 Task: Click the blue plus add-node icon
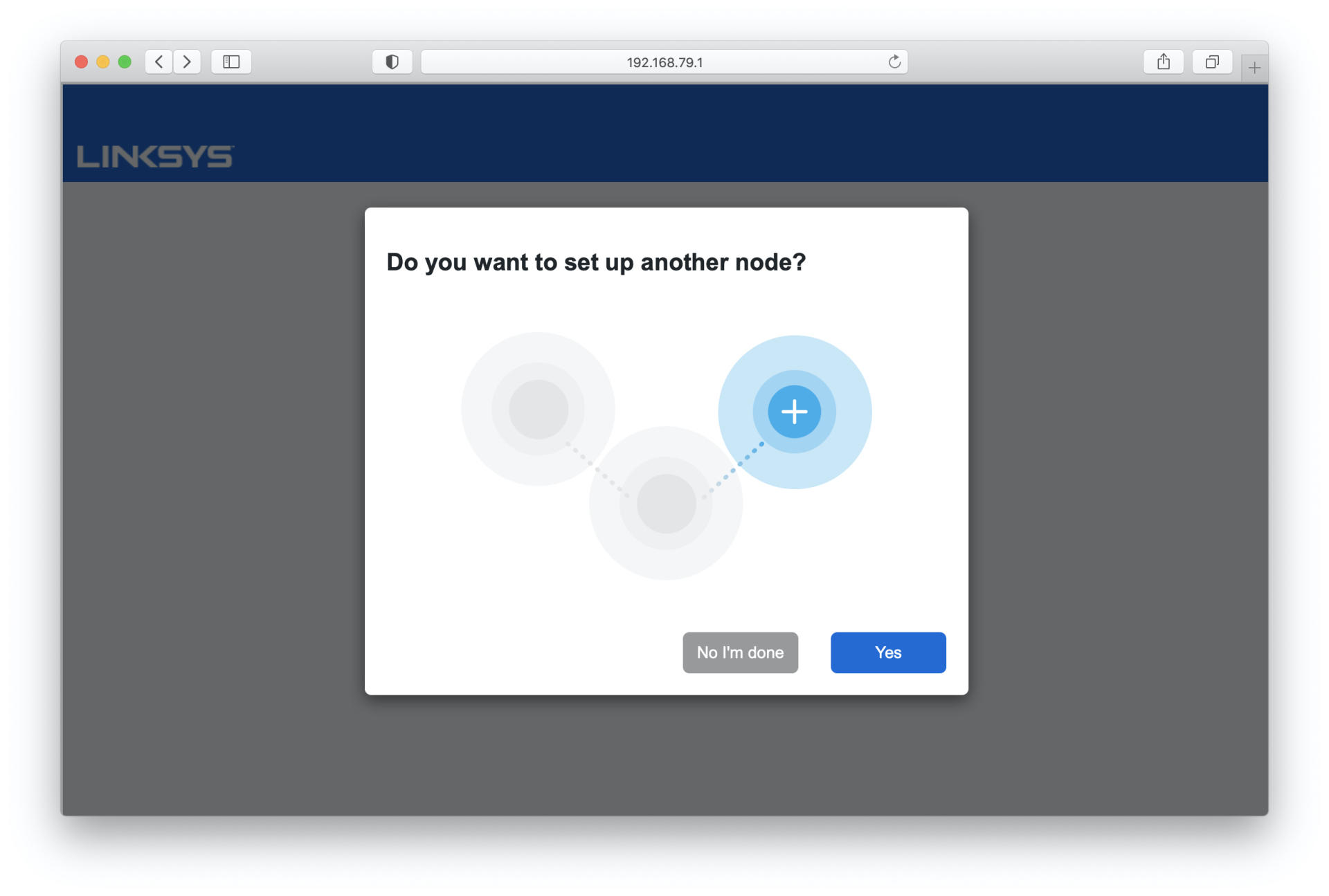[794, 412]
